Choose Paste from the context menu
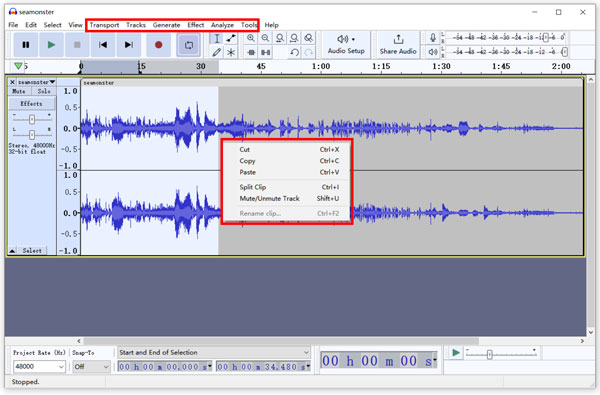600x395 pixels. click(x=287, y=172)
